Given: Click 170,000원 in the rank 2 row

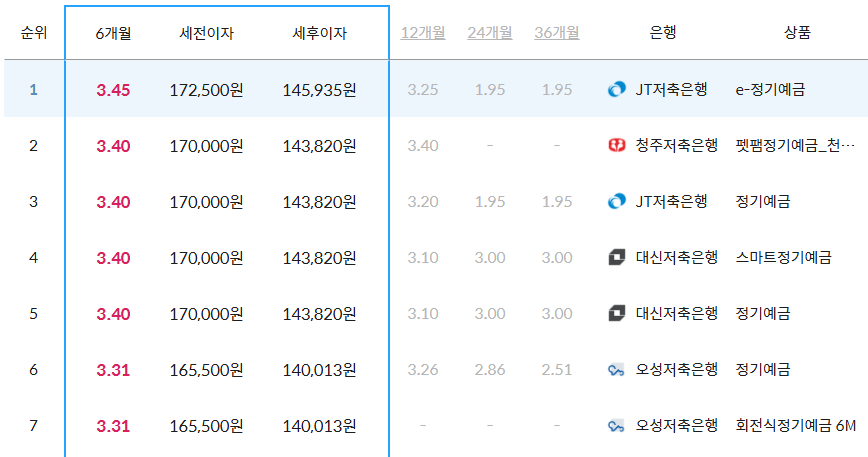Looking at the screenshot, I should pyautogui.click(x=206, y=146).
